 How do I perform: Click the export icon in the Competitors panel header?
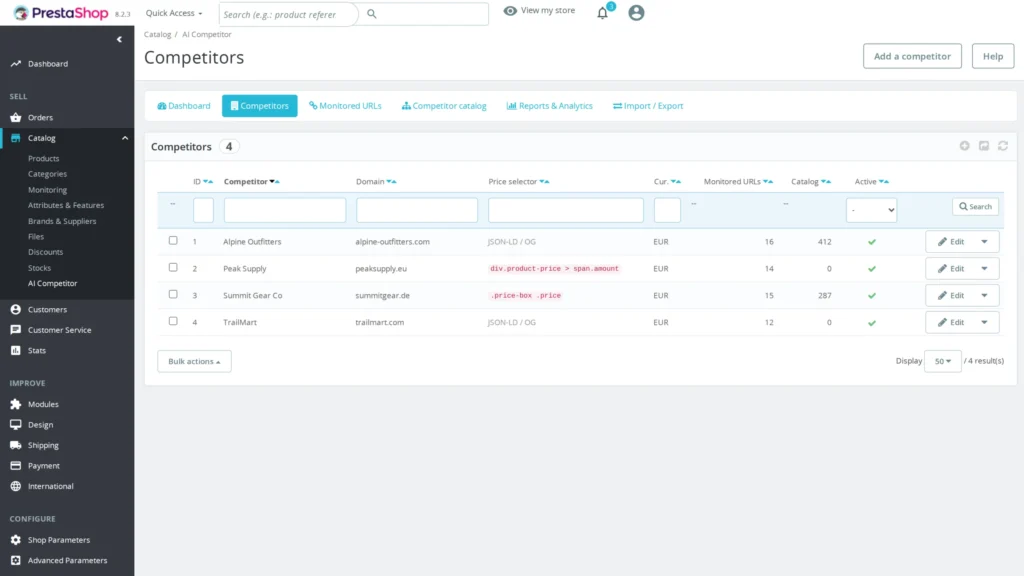tap(984, 146)
